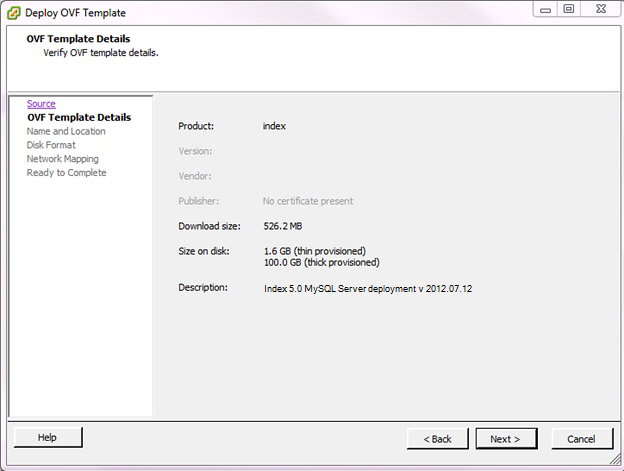Click '1.6 GB (thin provisioned)' value
The width and height of the screenshot is (624, 471).
[315, 251]
